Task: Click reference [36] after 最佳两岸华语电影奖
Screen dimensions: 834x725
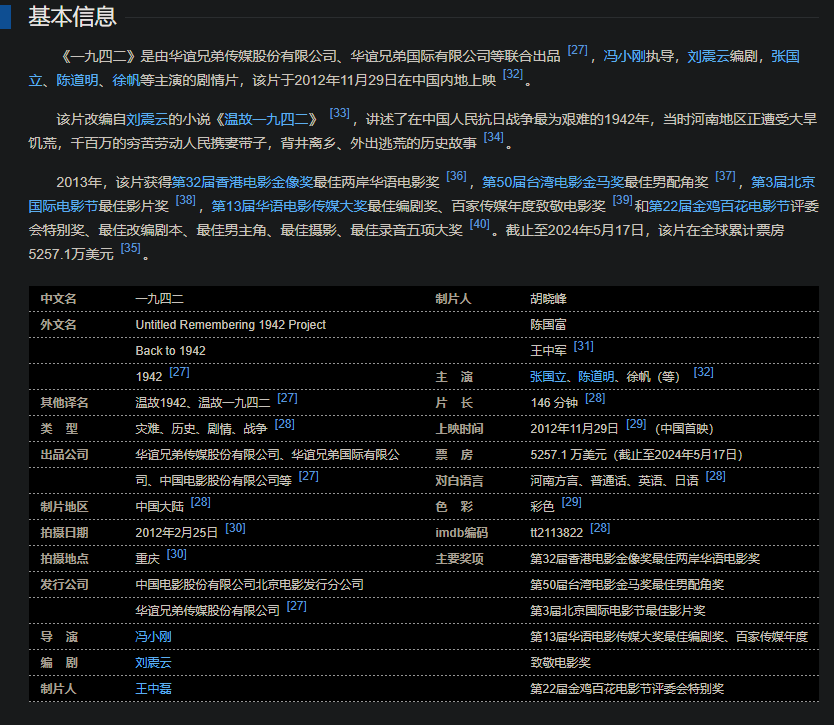Action: point(456,176)
